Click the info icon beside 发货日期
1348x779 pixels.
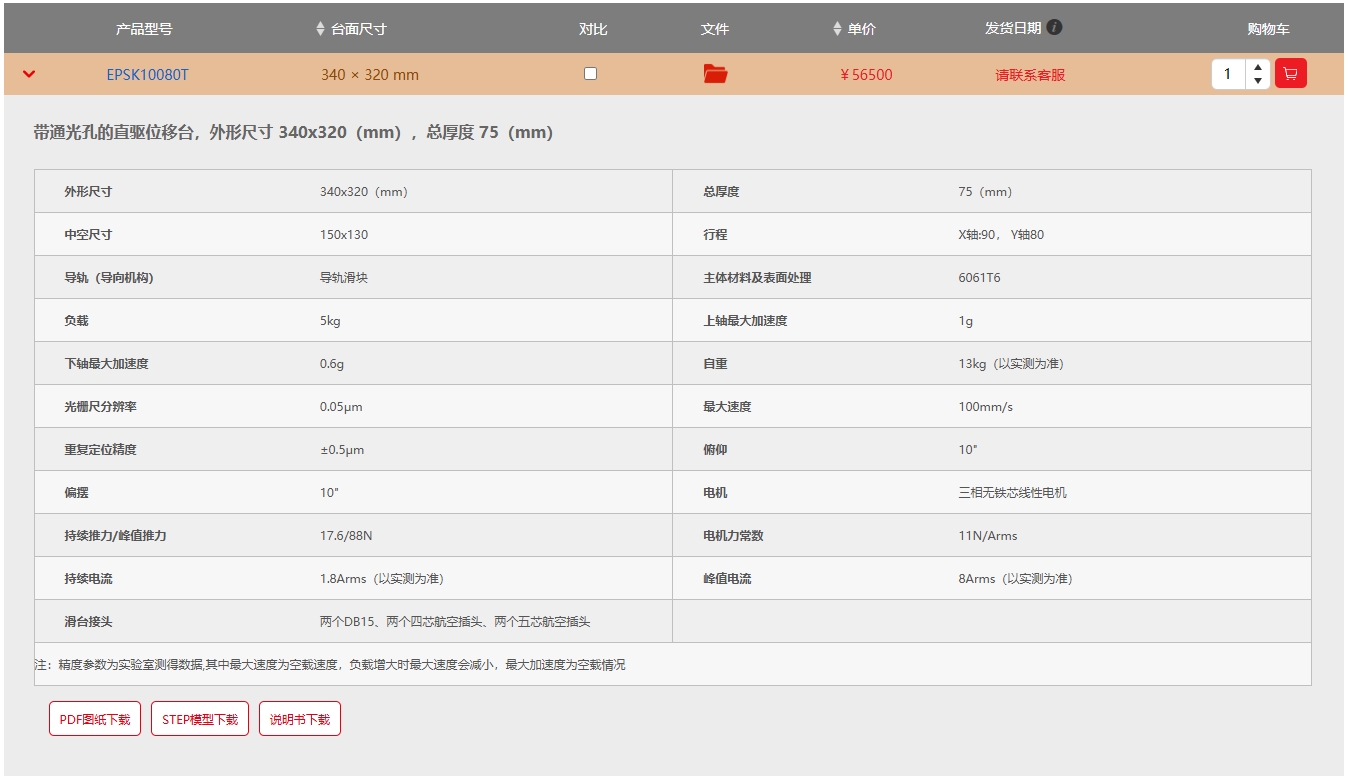pos(1055,28)
